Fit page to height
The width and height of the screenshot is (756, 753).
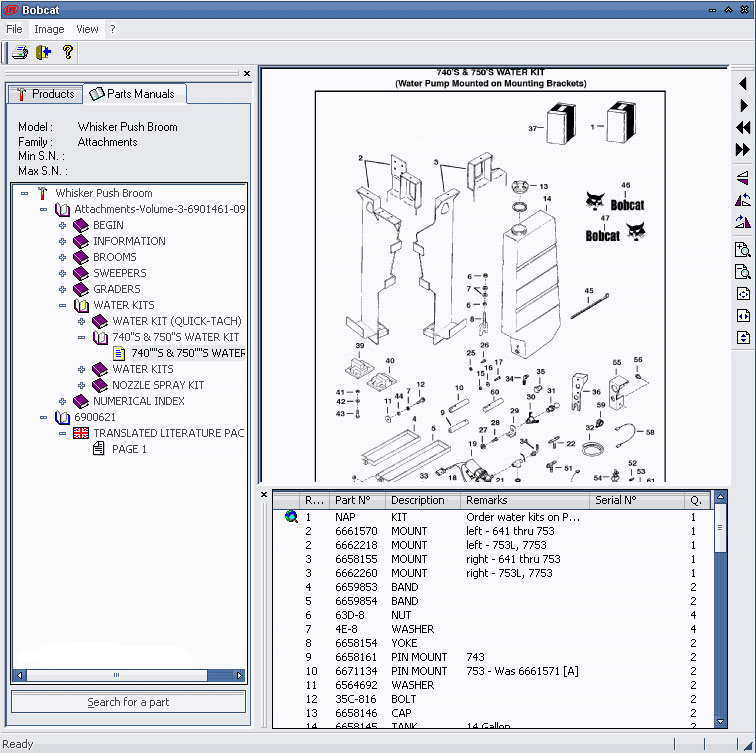coord(743,337)
